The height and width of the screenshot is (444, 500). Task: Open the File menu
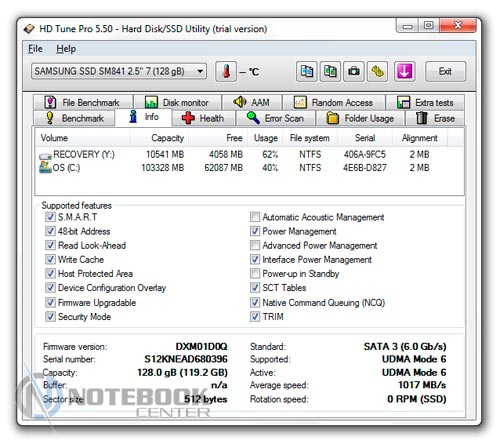(x=35, y=49)
